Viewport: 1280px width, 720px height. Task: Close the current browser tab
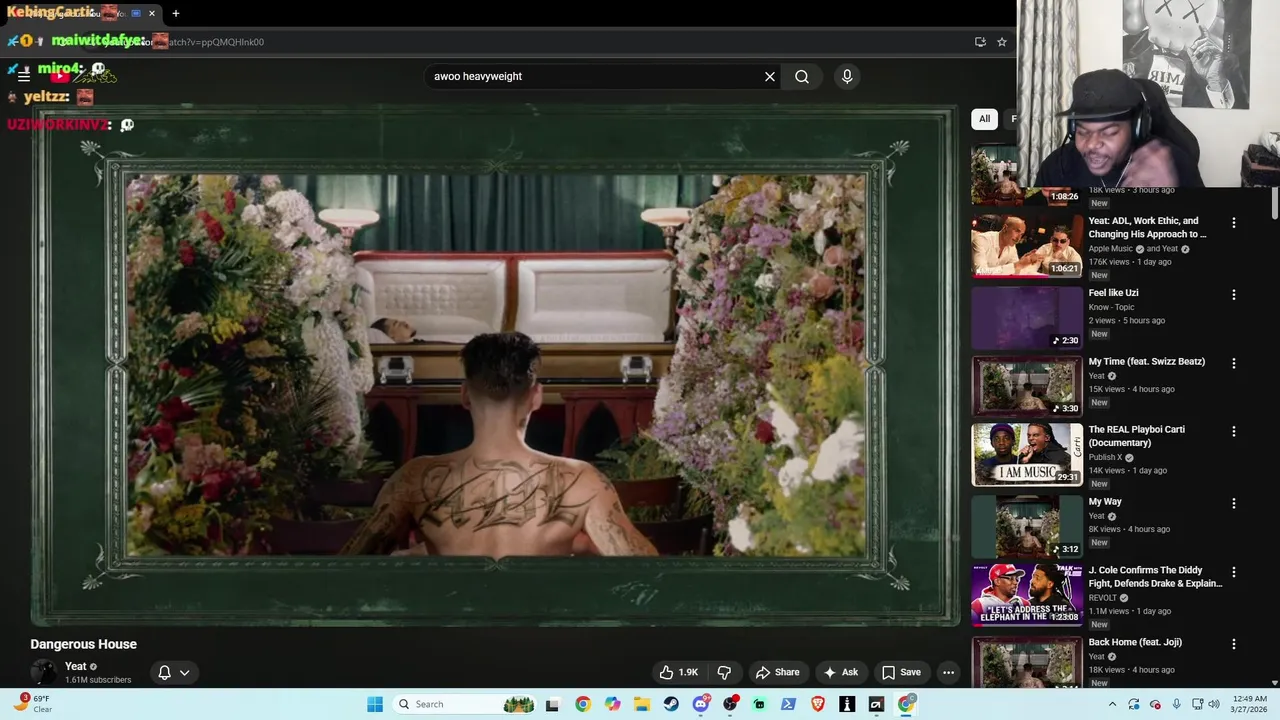click(152, 13)
